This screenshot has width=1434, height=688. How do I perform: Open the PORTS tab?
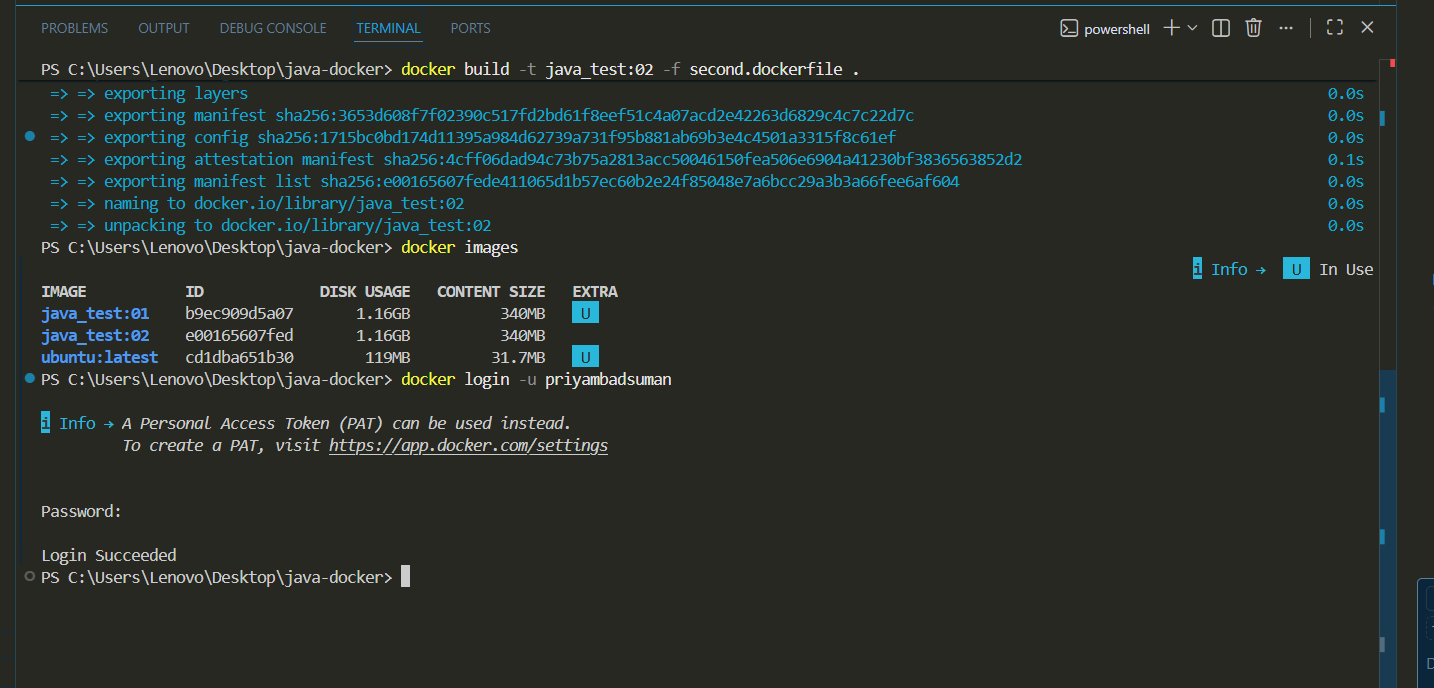(x=470, y=27)
